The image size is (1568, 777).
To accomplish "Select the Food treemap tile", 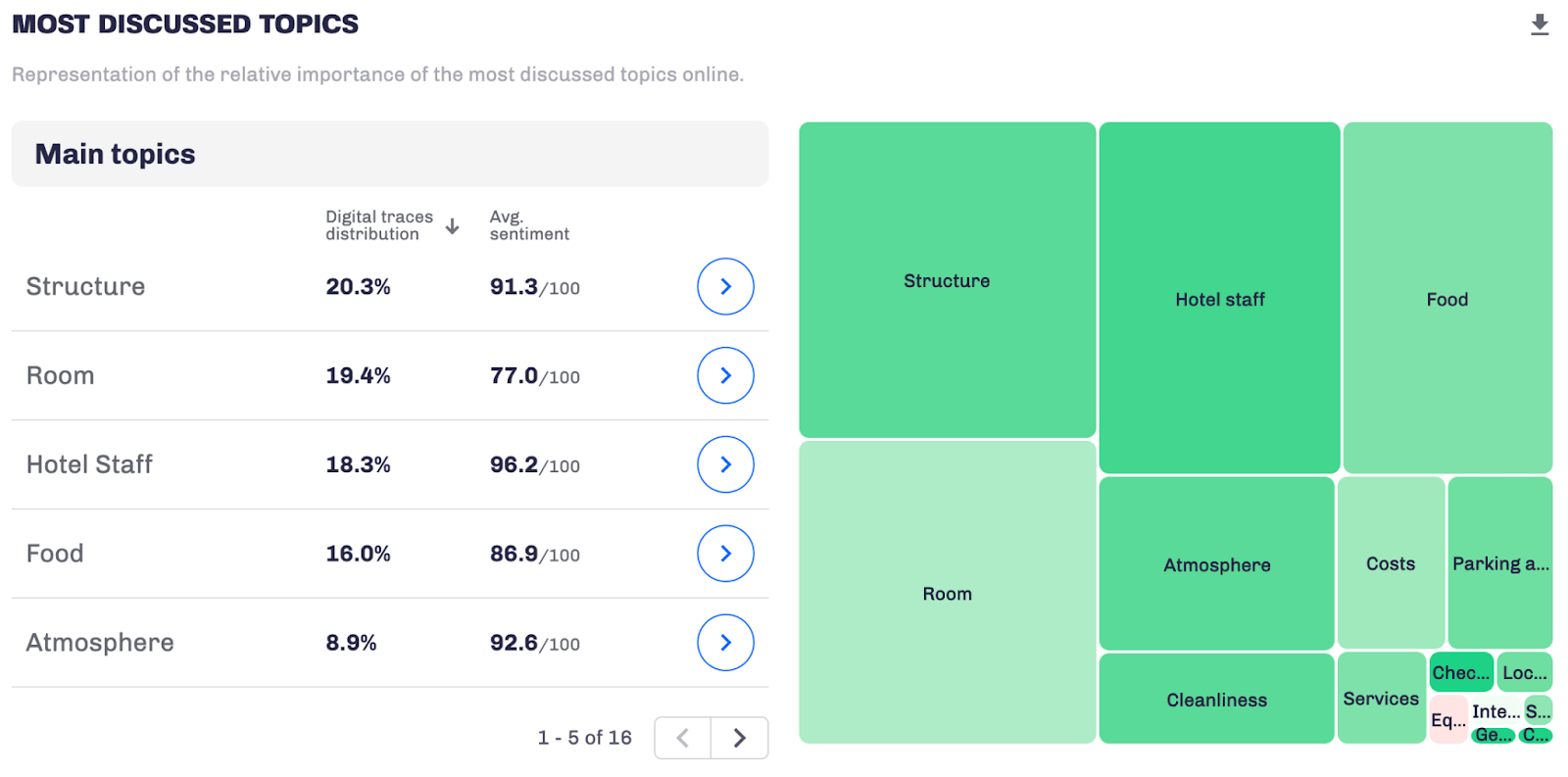I will coord(1446,299).
